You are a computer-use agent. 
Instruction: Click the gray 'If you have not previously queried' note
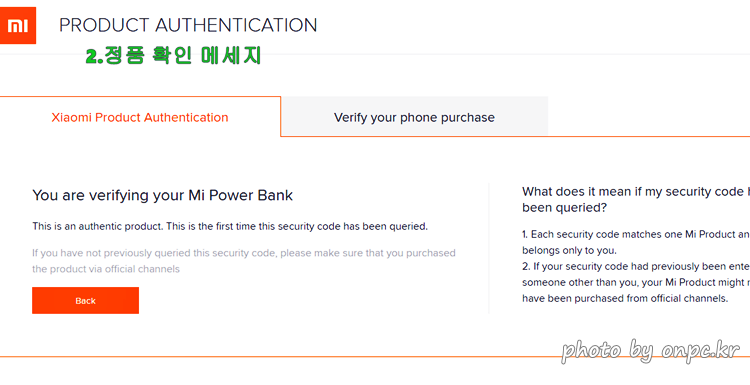244,253
